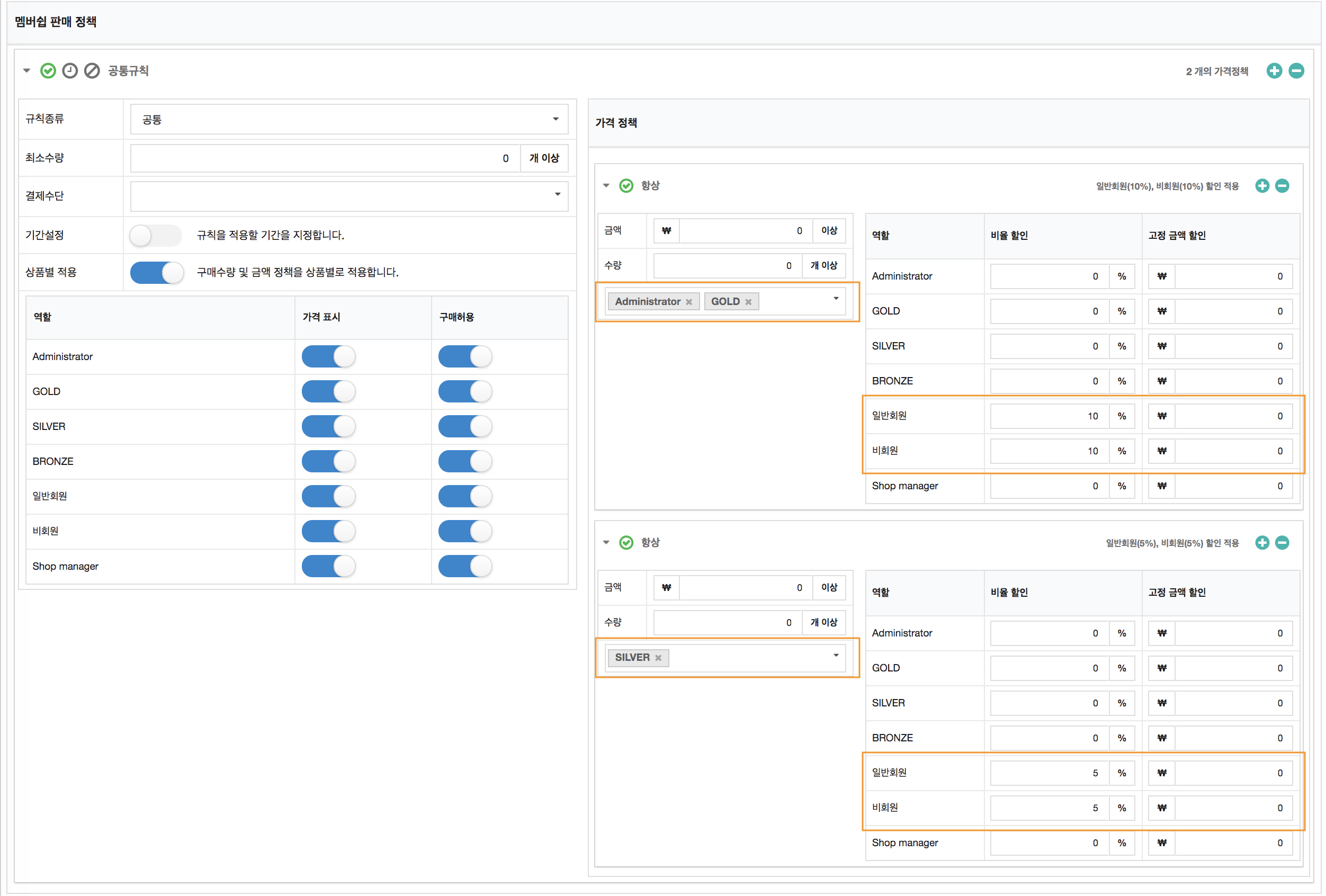Click the 최소수량 input field
Screen dimensions: 1326x896
click(x=325, y=158)
